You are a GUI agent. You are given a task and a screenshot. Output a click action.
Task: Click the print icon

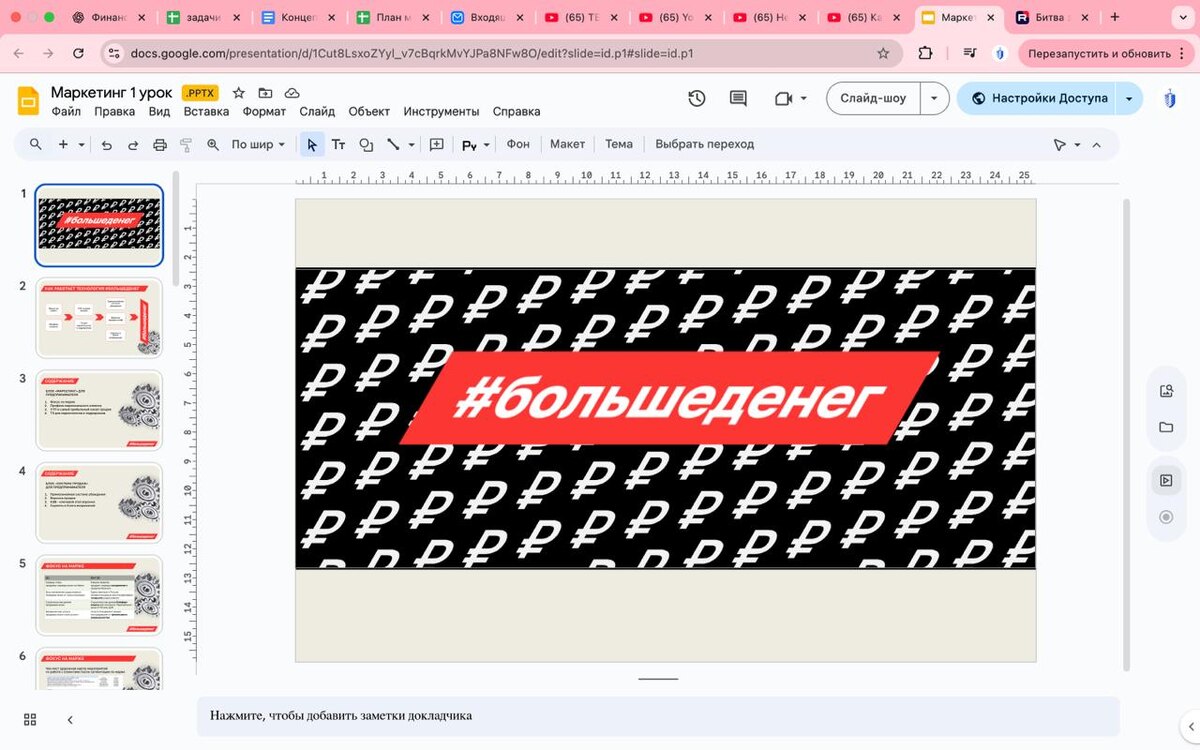[160, 145]
